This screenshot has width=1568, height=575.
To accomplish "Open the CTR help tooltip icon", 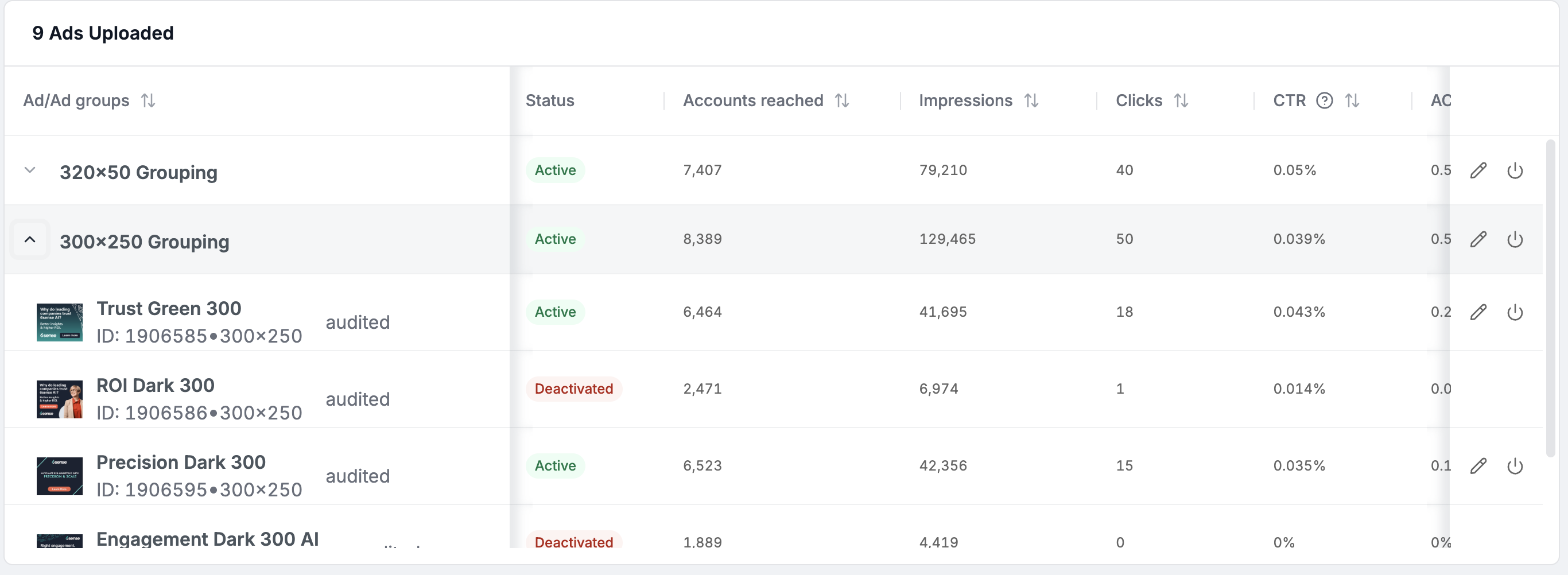I will pyautogui.click(x=1325, y=100).
